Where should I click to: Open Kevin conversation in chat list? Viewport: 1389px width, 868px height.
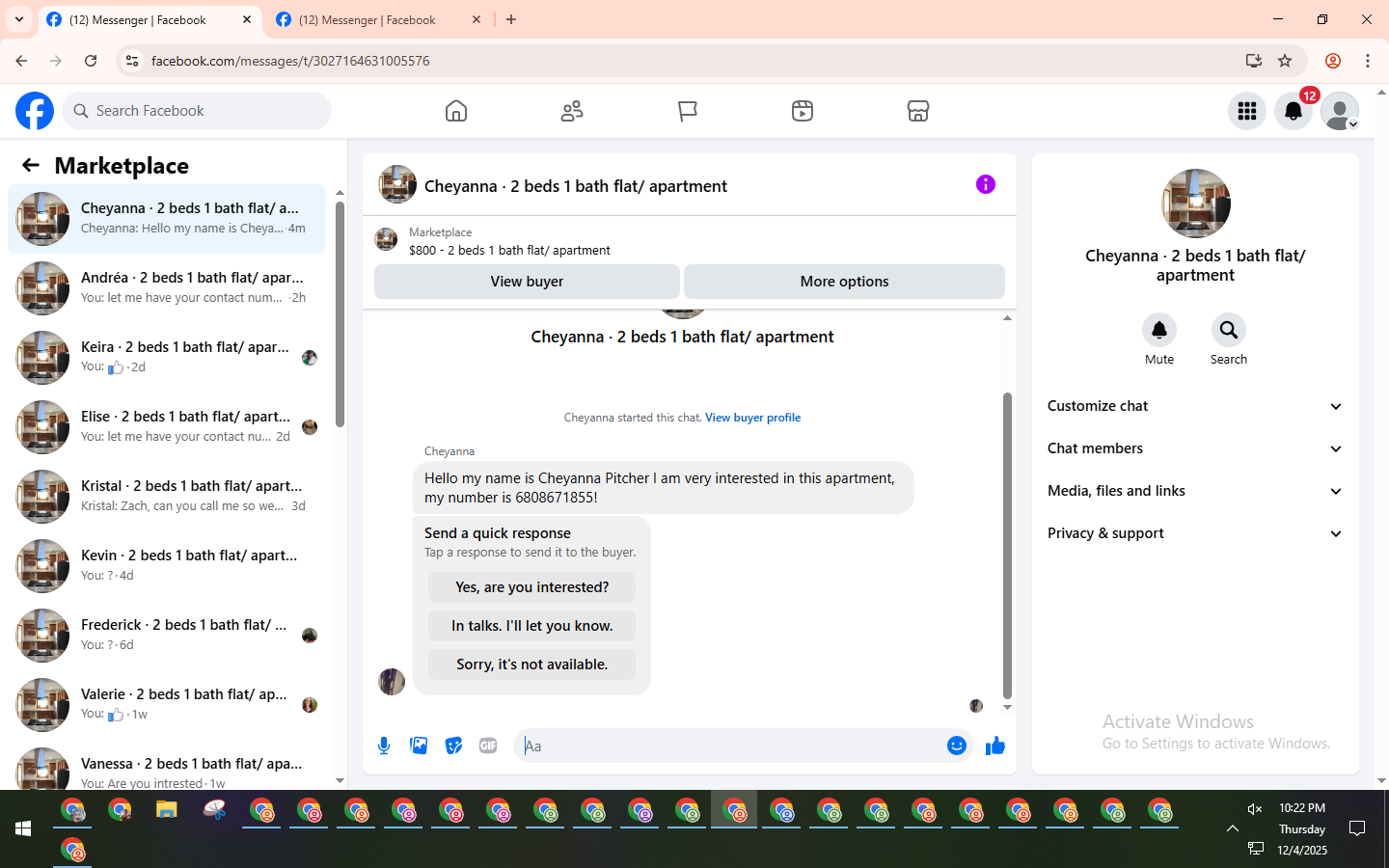tap(167, 566)
